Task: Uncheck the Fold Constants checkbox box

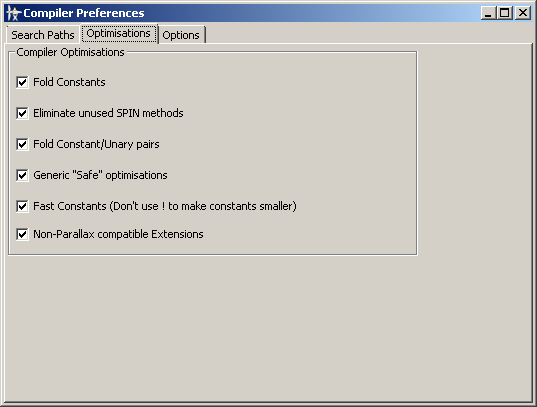Action: coord(22,82)
